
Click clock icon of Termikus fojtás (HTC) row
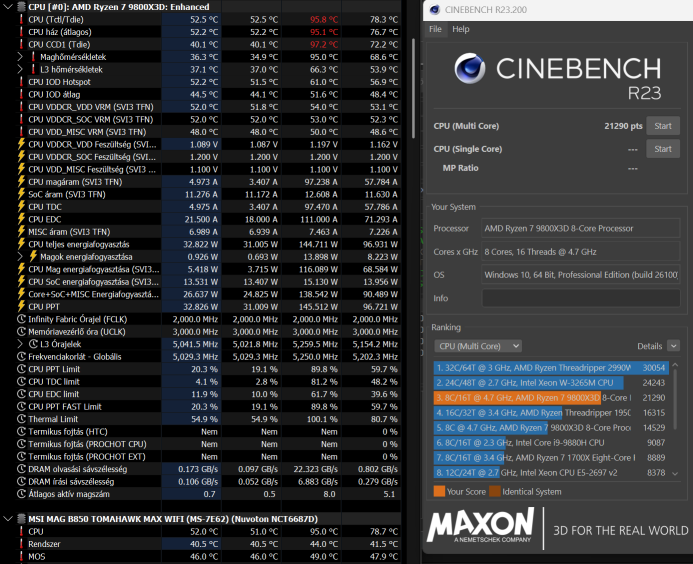click(21, 431)
